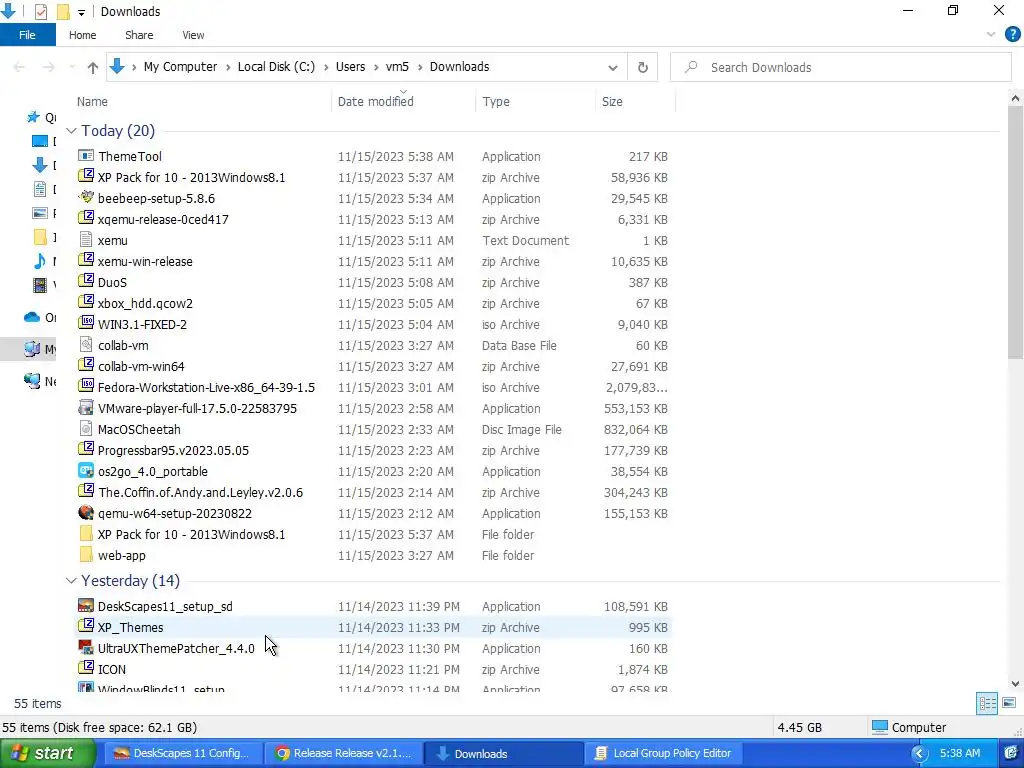Image resolution: width=1024 pixels, height=768 pixels.
Task: Refresh the Downloads folder view
Action: (x=643, y=67)
